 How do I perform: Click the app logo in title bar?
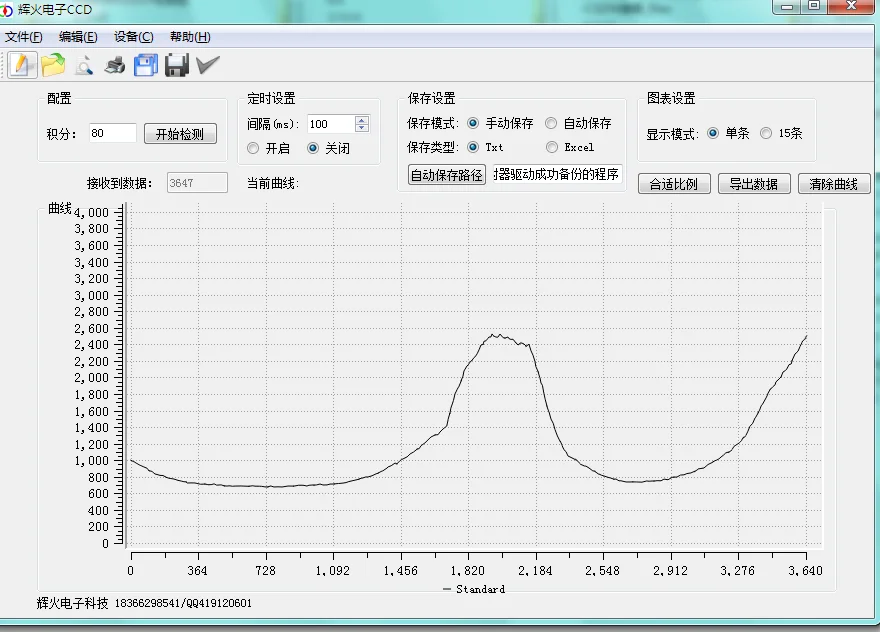[6, 10]
